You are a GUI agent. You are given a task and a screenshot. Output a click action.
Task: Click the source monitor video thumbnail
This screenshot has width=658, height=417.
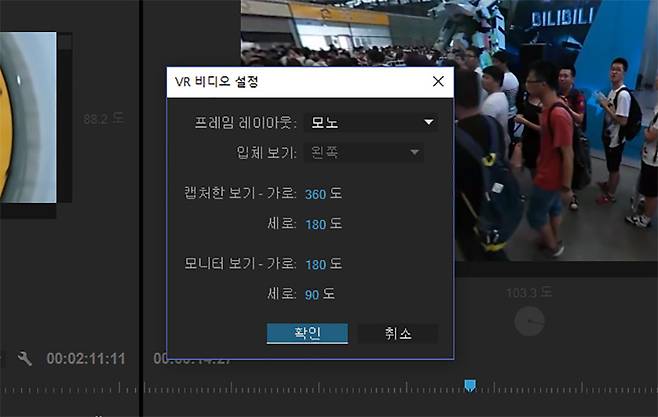(28, 117)
